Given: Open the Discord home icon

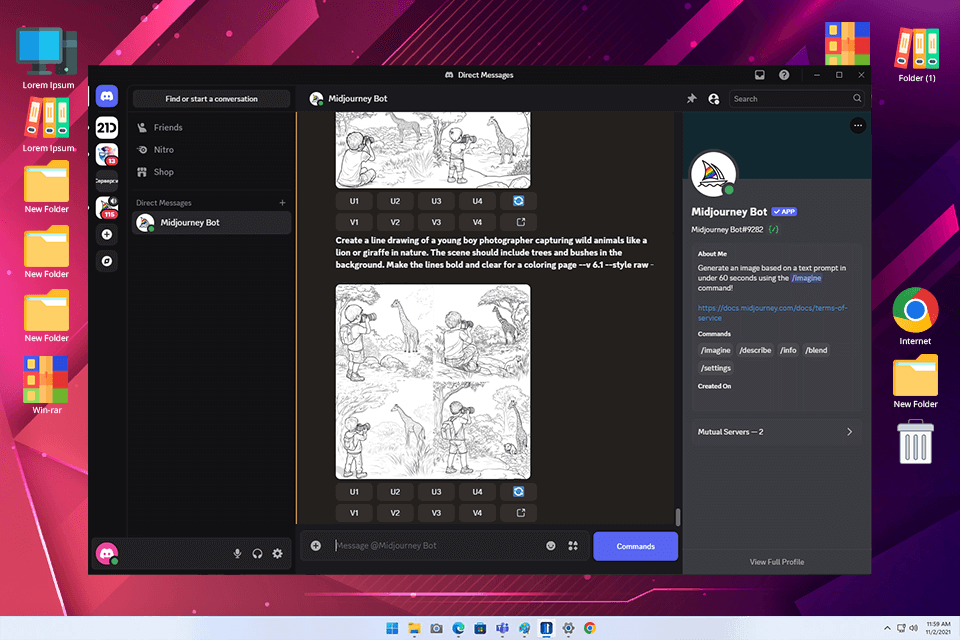Looking at the screenshot, I should (107, 96).
